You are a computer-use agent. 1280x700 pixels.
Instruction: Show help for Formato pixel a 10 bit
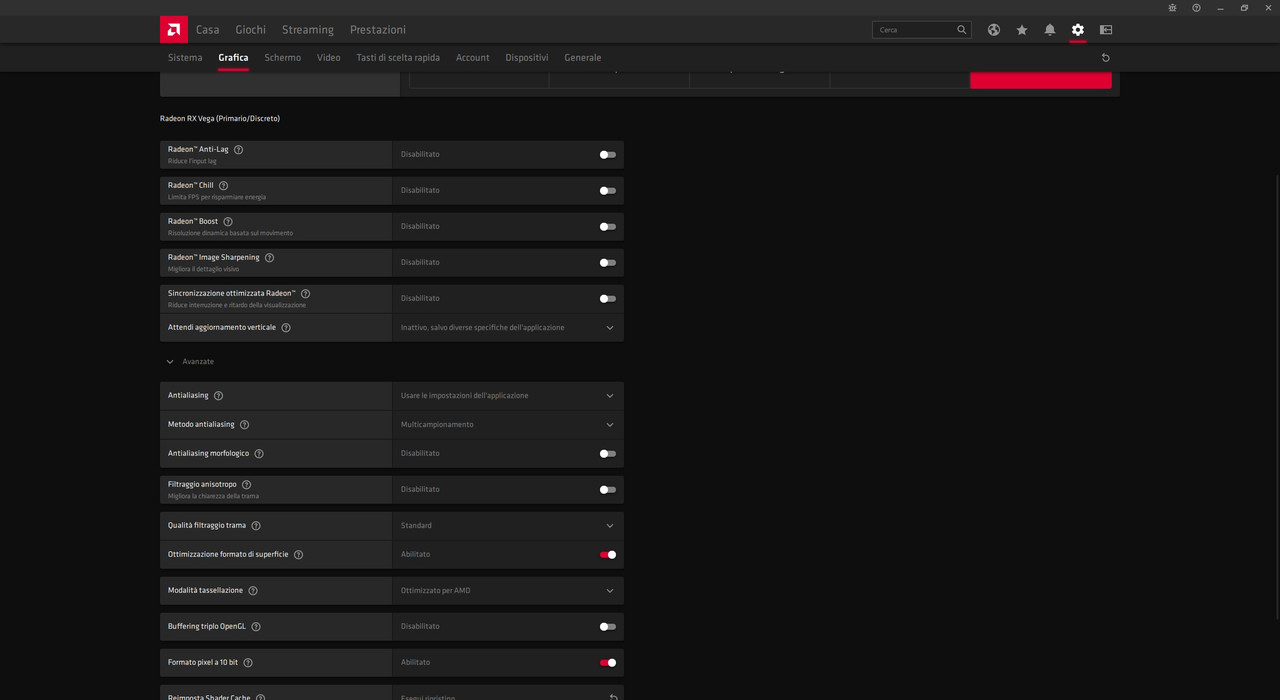248,663
